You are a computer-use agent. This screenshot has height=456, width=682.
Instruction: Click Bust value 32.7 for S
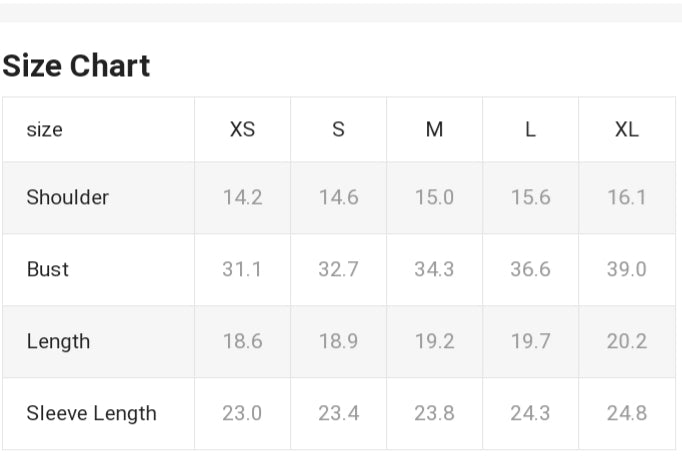tap(338, 269)
